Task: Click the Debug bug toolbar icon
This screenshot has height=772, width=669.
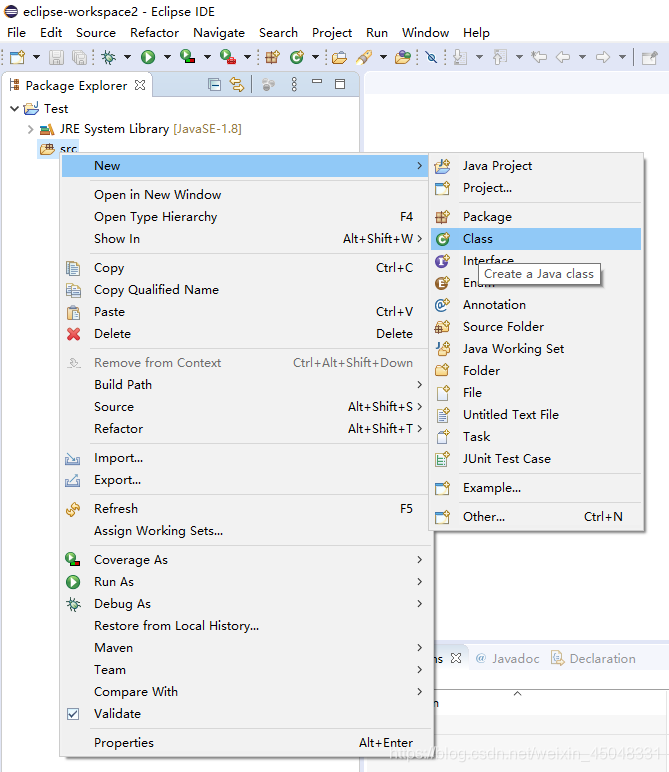Action: coord(108,57)
